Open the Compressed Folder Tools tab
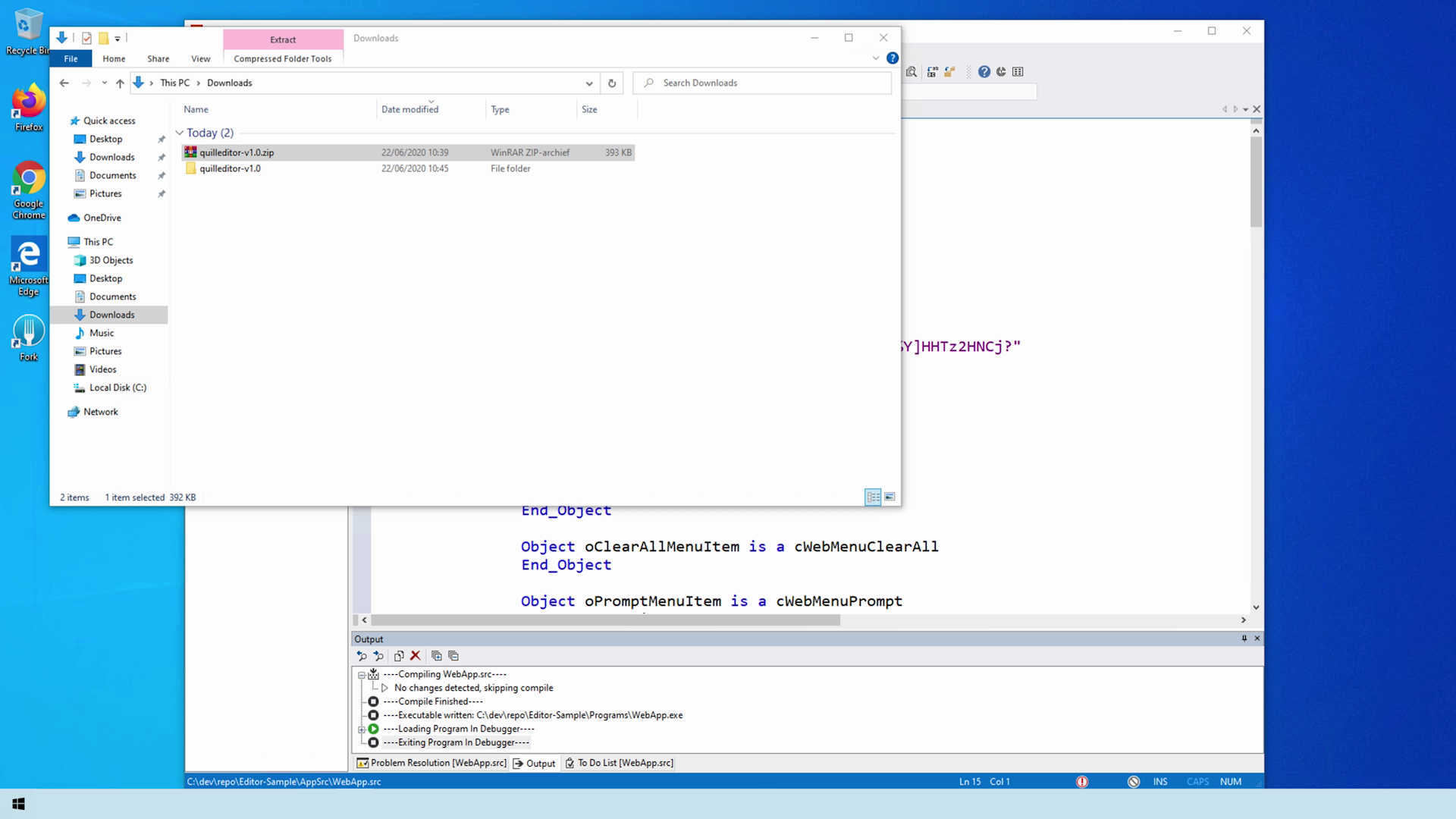The height and width of the screenshot is (819, 1456). pos(282,58)
